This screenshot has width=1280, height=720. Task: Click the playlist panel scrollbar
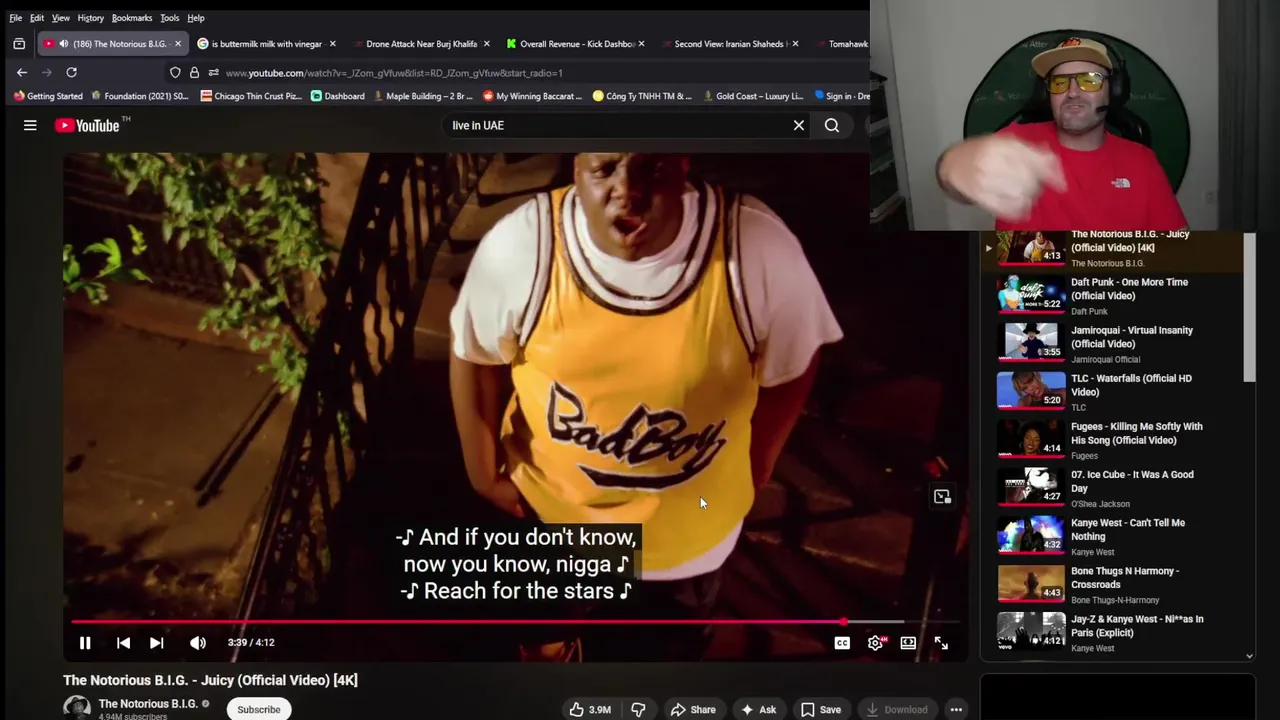click(x=1249, y=306)
